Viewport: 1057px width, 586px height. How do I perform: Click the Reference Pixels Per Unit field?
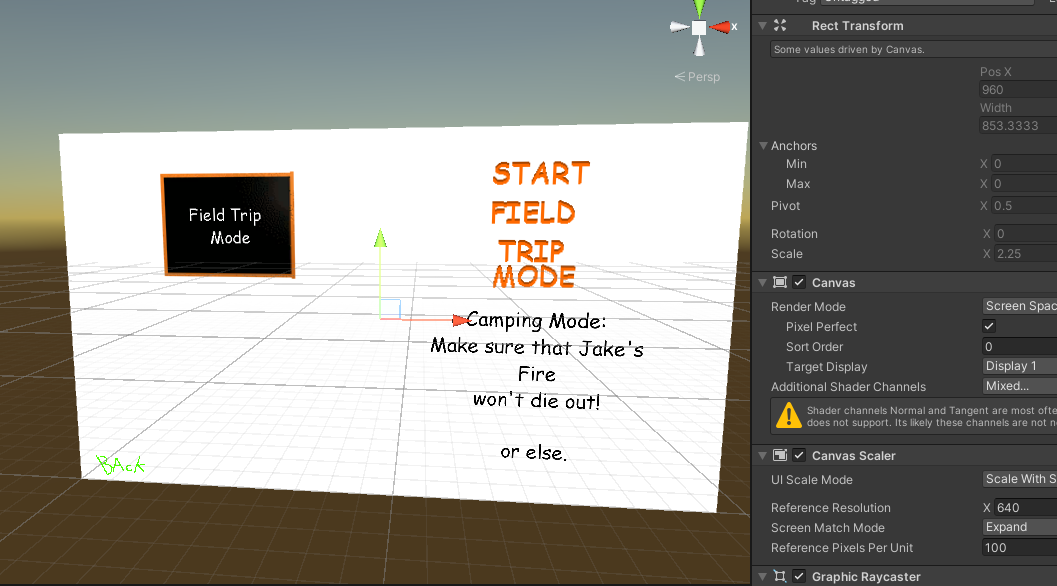(x=1020, y=548)
